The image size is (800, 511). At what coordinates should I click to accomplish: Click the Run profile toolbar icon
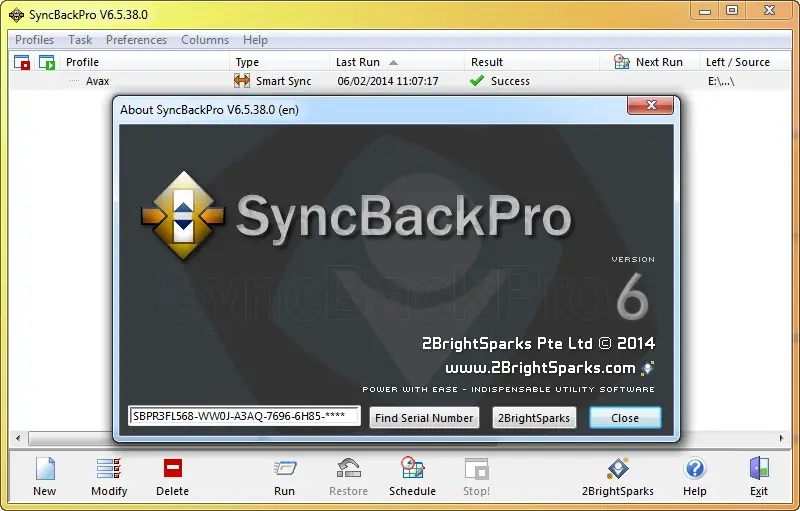click(x=285, y=469)
